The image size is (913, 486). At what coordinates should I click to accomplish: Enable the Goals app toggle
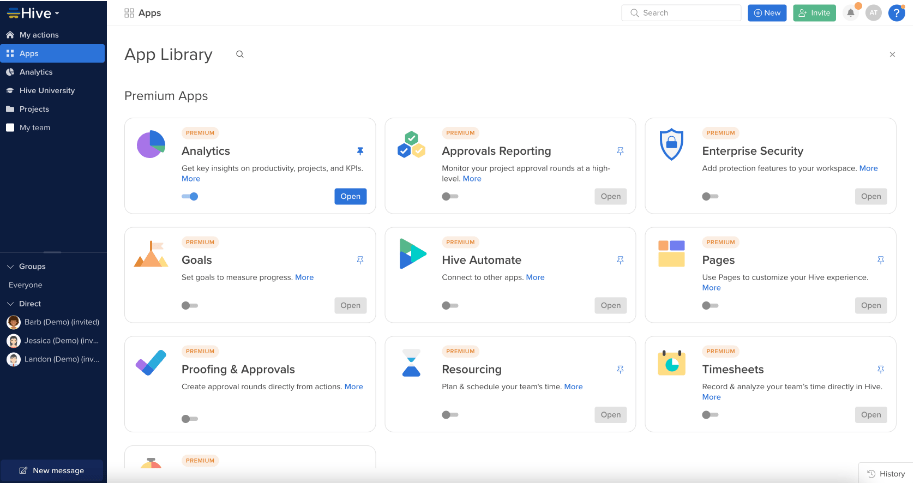[x=190, y=306]
